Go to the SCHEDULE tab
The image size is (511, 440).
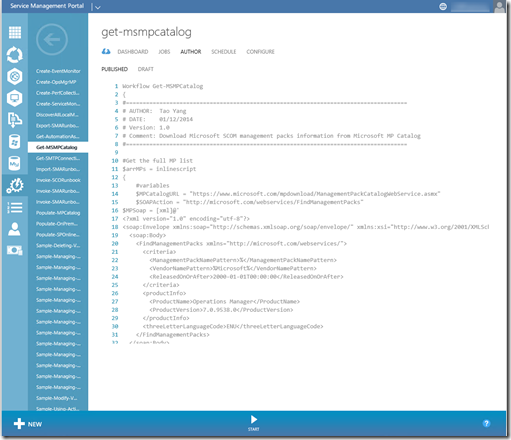[x=224, y=52]
